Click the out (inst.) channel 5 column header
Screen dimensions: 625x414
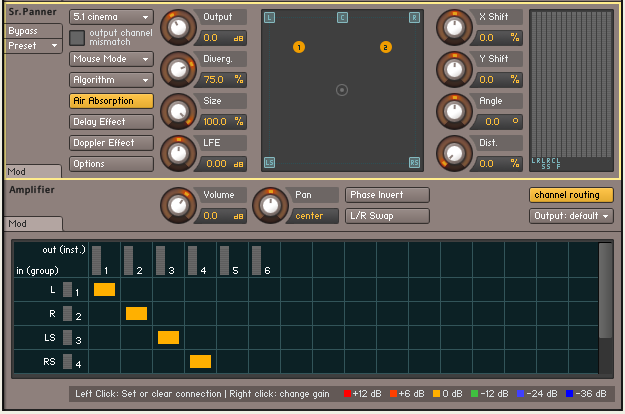coord(232,260)
